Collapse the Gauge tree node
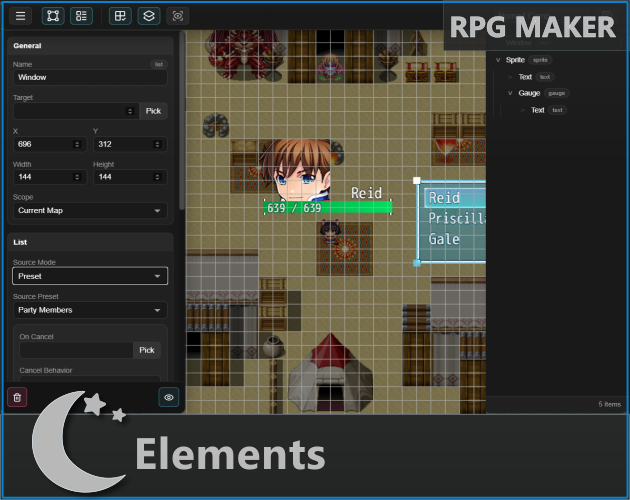This screenshot has width=630, height=500. 510,93
